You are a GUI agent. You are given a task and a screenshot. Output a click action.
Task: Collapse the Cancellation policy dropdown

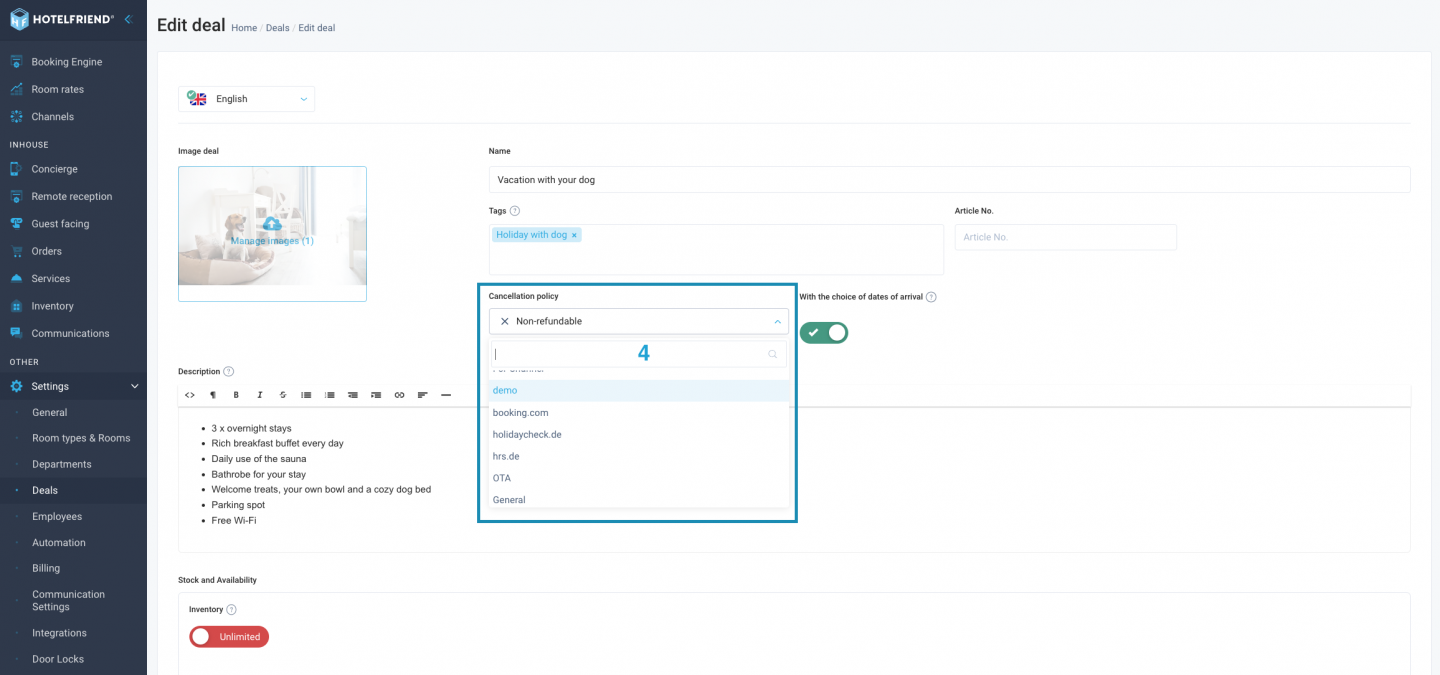tap(777, 321)
